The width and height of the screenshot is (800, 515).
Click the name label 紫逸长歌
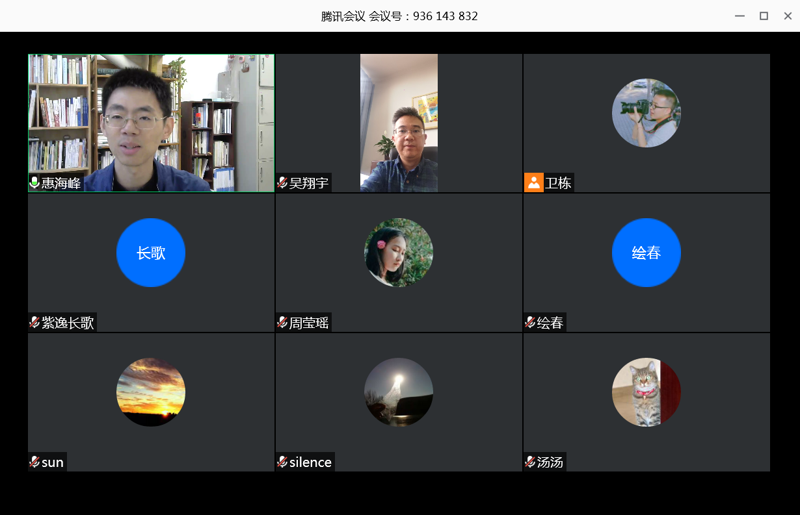pyautogui.click(x=68, y=323)
